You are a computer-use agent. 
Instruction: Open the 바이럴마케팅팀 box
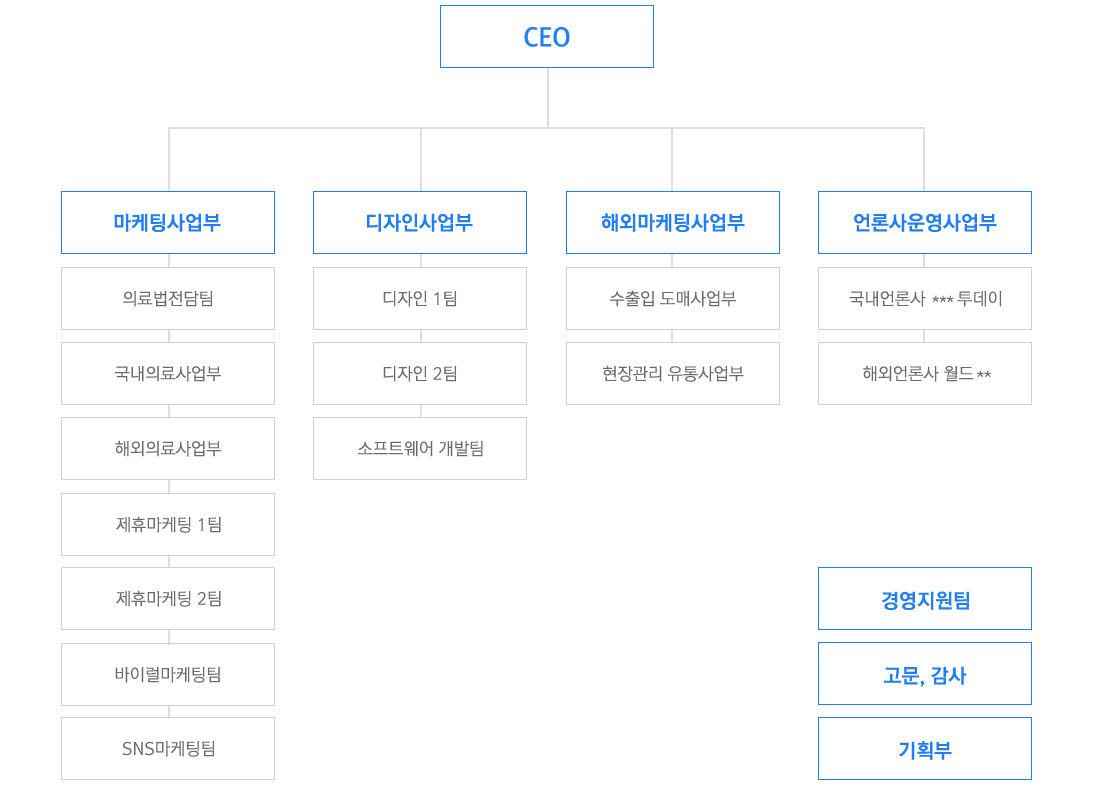point(168,674)
